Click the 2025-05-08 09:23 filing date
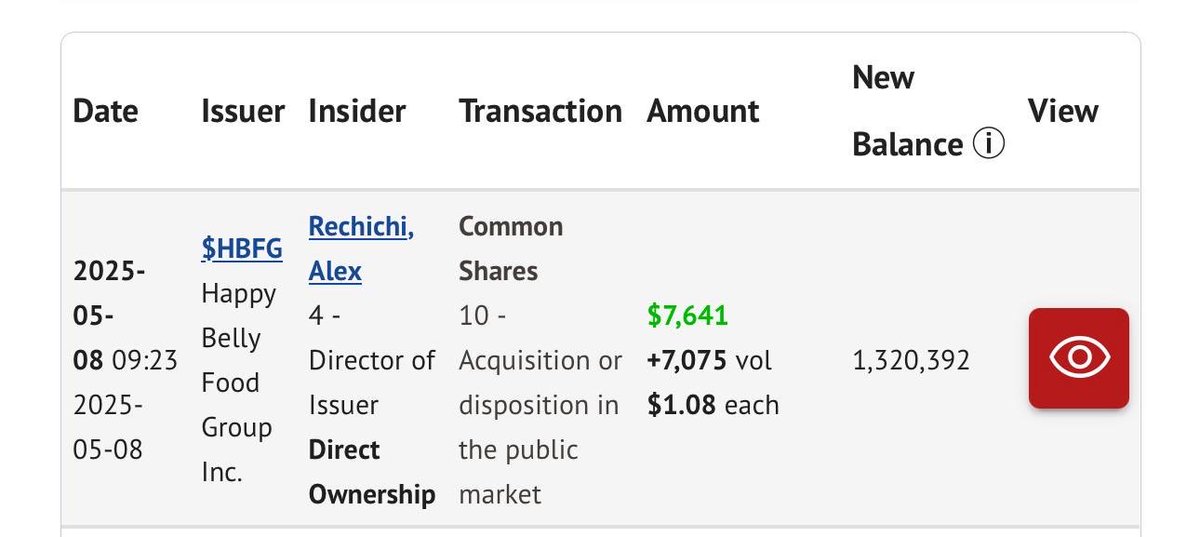Image resolution: width=1200 pixels, height=537 pixels. (125, 316)
